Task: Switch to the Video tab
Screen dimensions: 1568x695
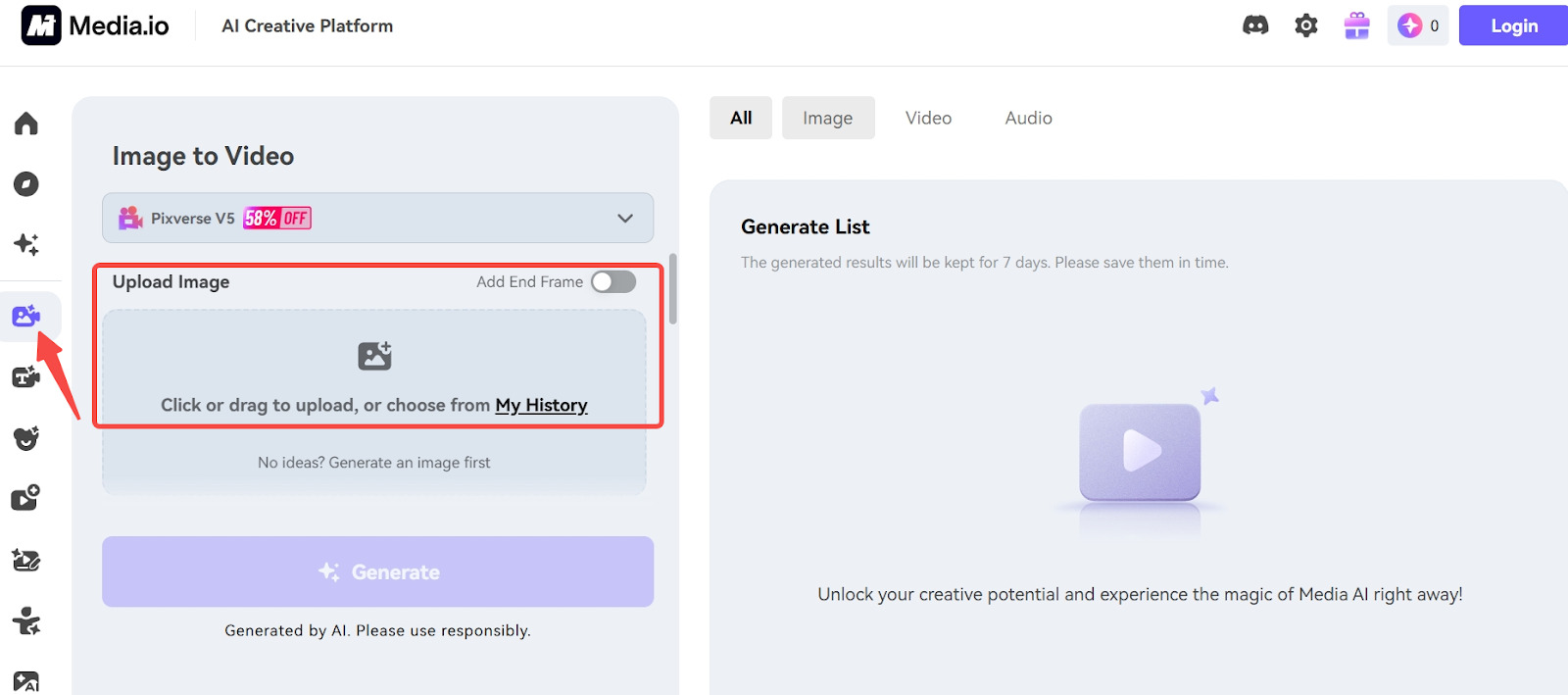Action: click(x=928, y=118)
